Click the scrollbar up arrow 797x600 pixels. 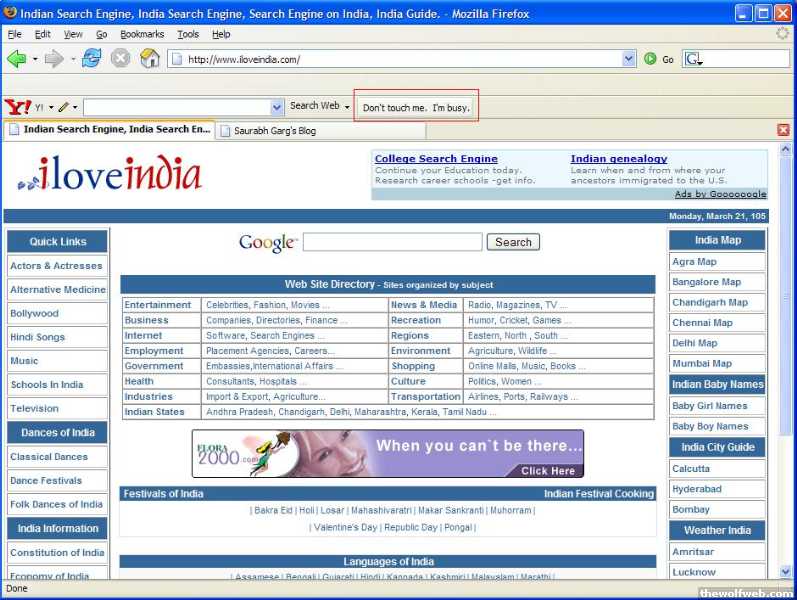click(785, 149)
